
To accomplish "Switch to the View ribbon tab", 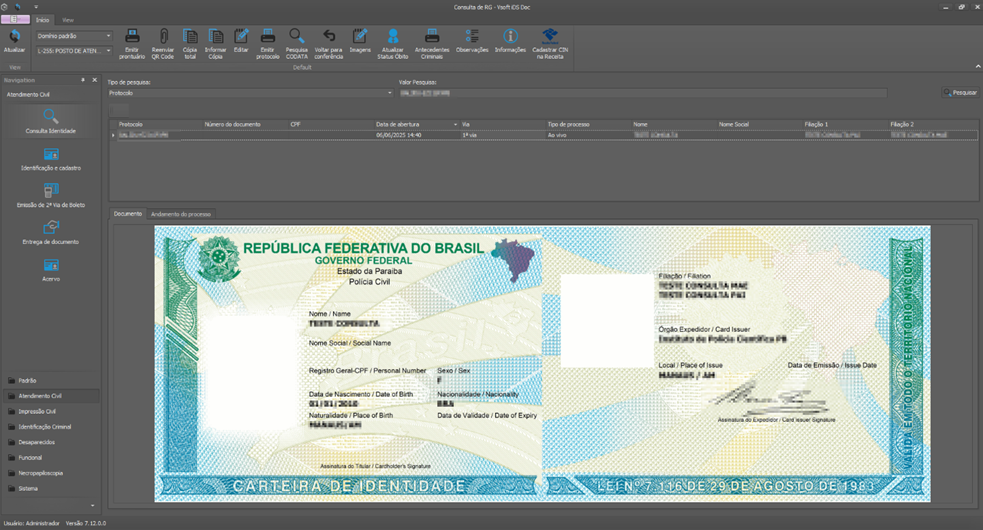I will point(68,20).
